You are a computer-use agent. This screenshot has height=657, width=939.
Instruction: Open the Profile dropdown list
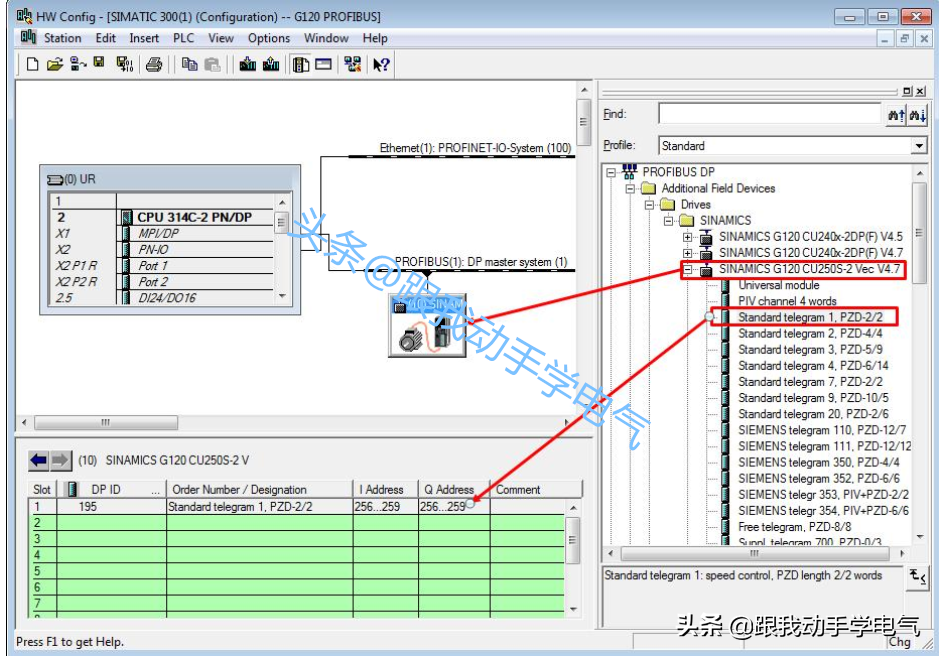click(919, 146)
